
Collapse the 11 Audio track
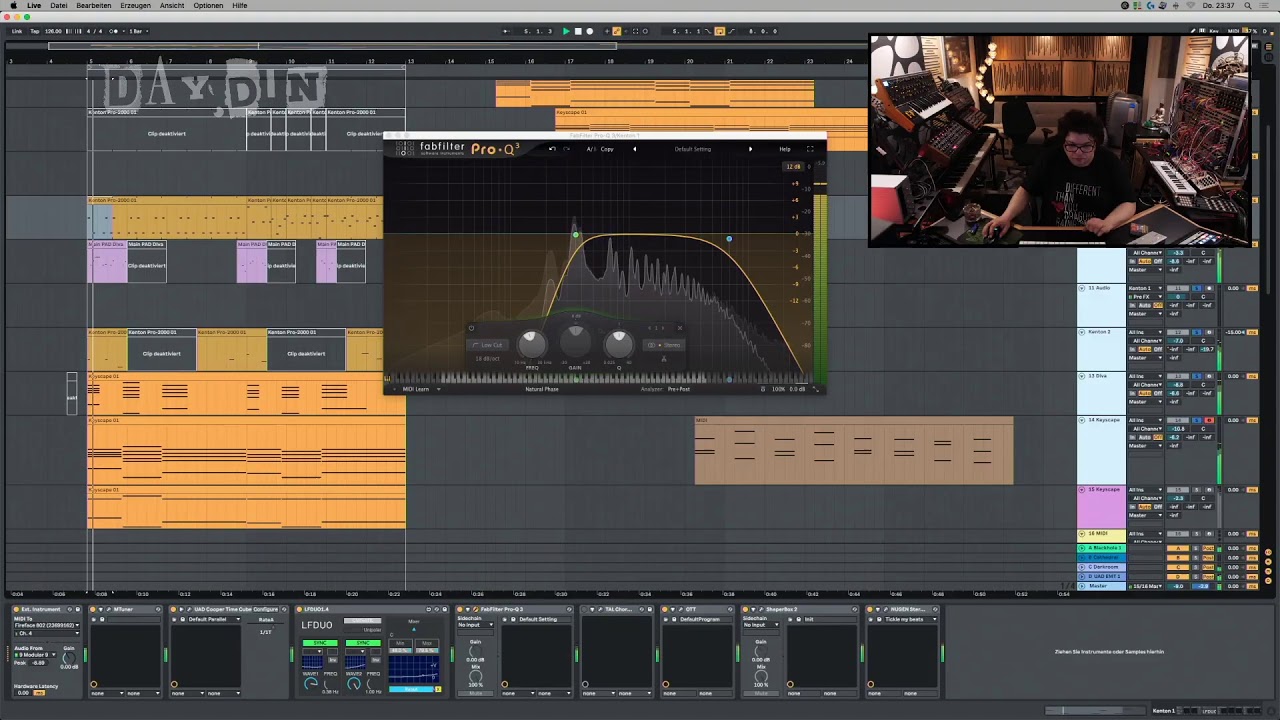(1082, 288)
